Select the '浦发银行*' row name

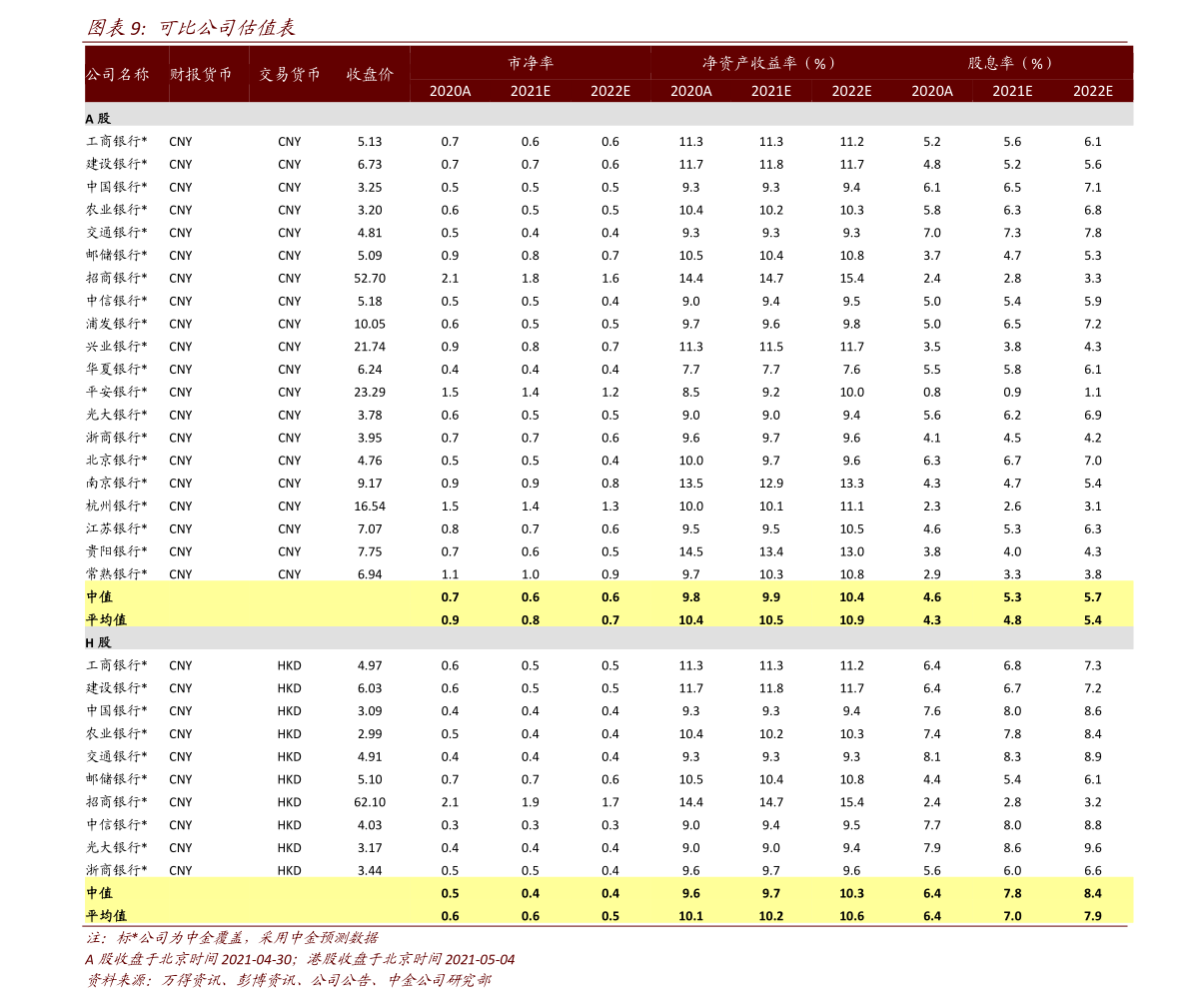[116, 324]
